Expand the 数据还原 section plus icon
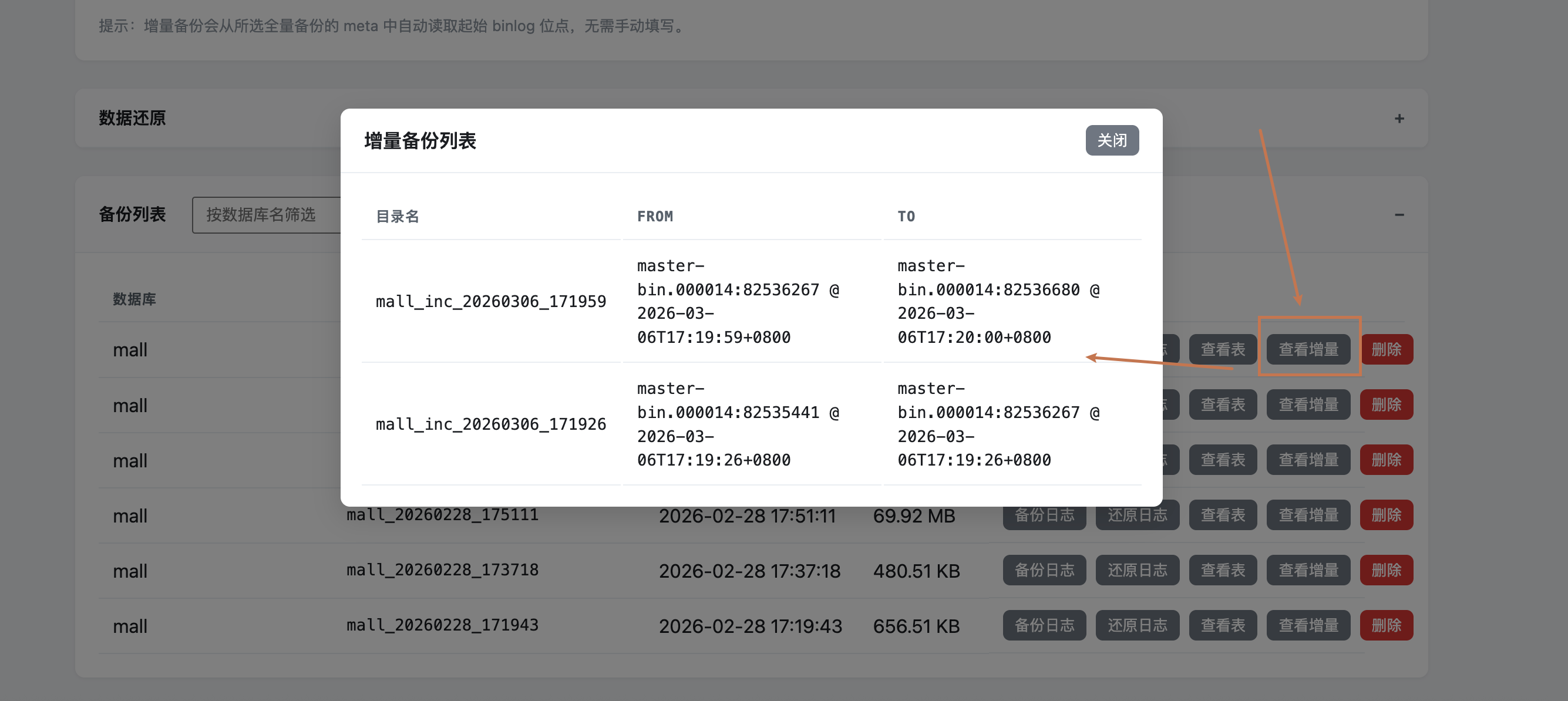This screenshot has width=1568, height=701. coord(1399,119)
